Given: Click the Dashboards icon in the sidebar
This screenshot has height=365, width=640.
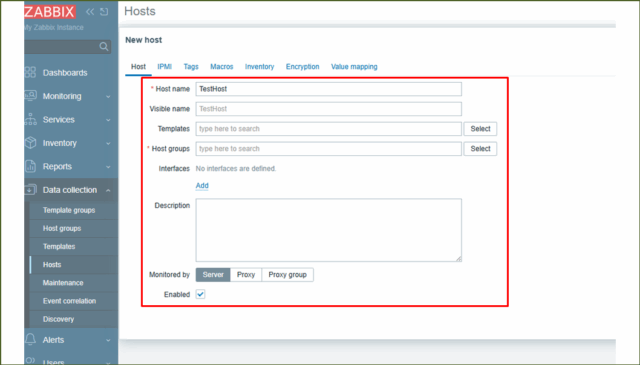Looking at the screenshot, I should pyautogui.click(x=30, y=72).
